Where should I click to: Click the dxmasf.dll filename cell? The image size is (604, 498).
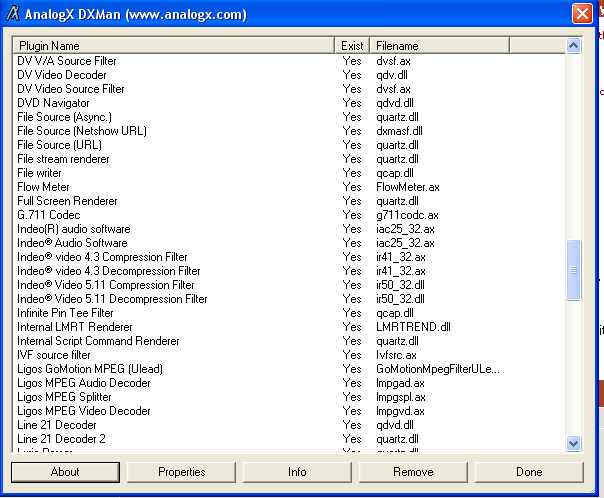[x=399, y=131]
